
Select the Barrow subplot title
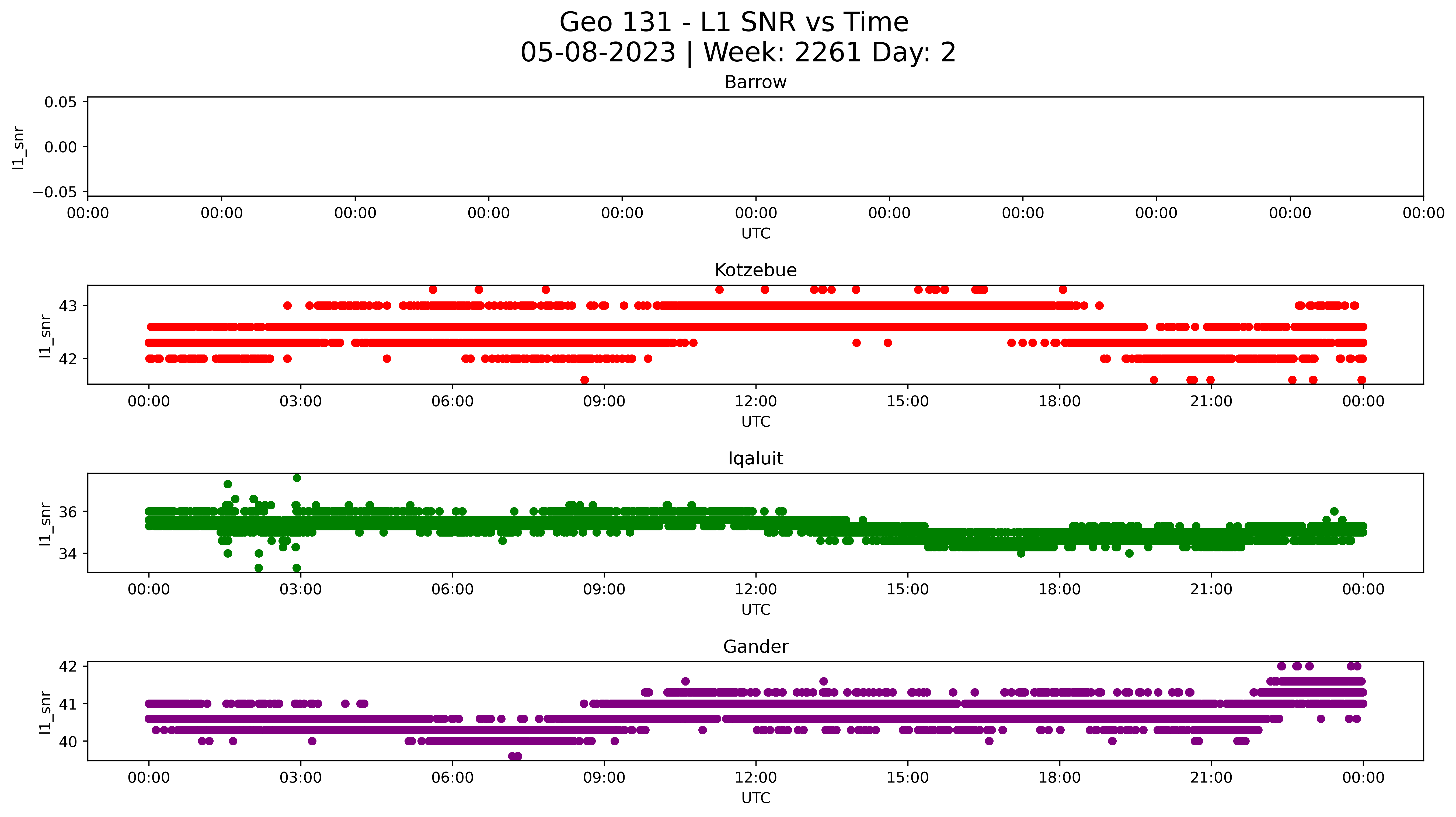(755, 82)
